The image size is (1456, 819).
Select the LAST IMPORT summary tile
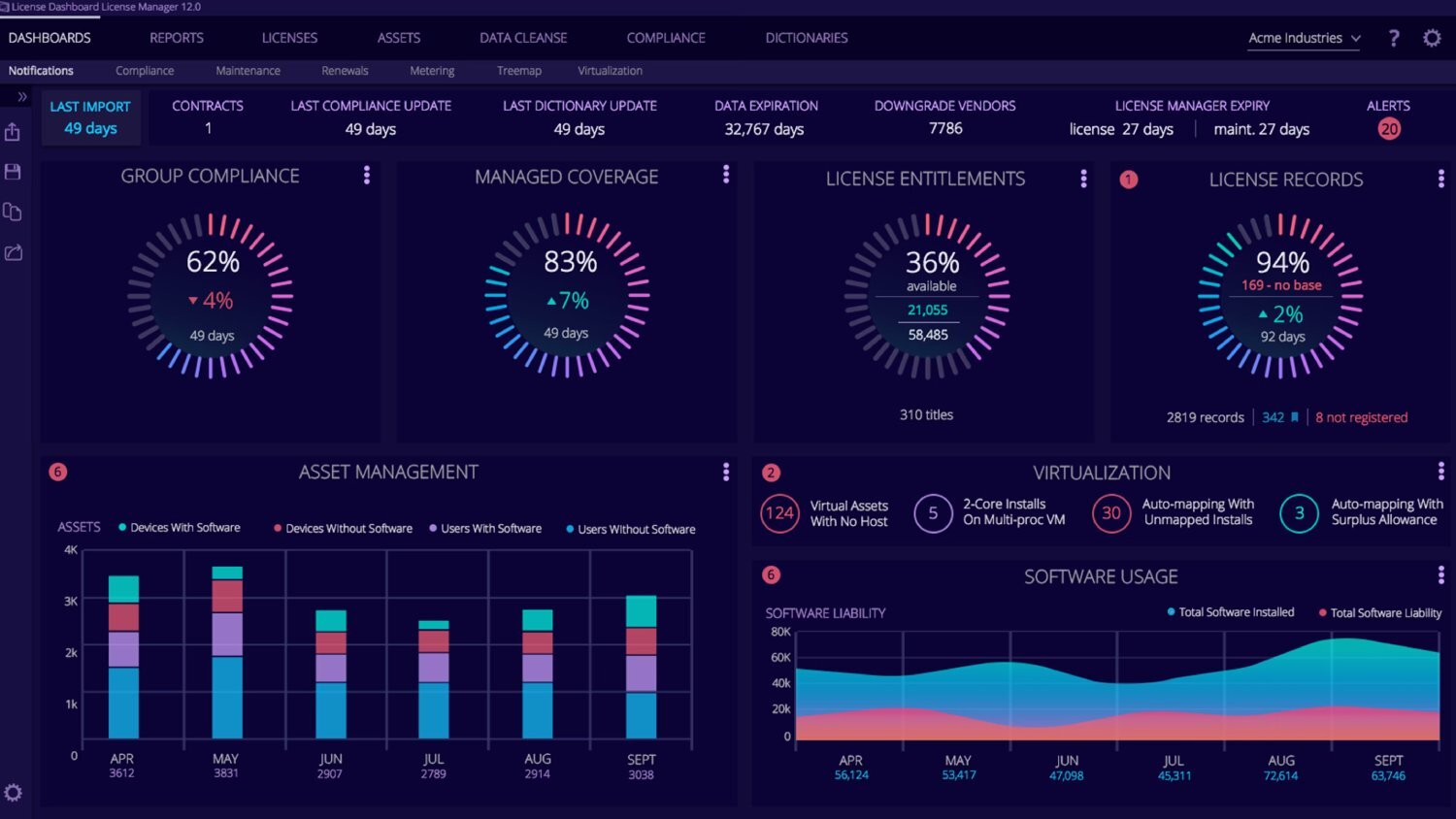point(90,116)
